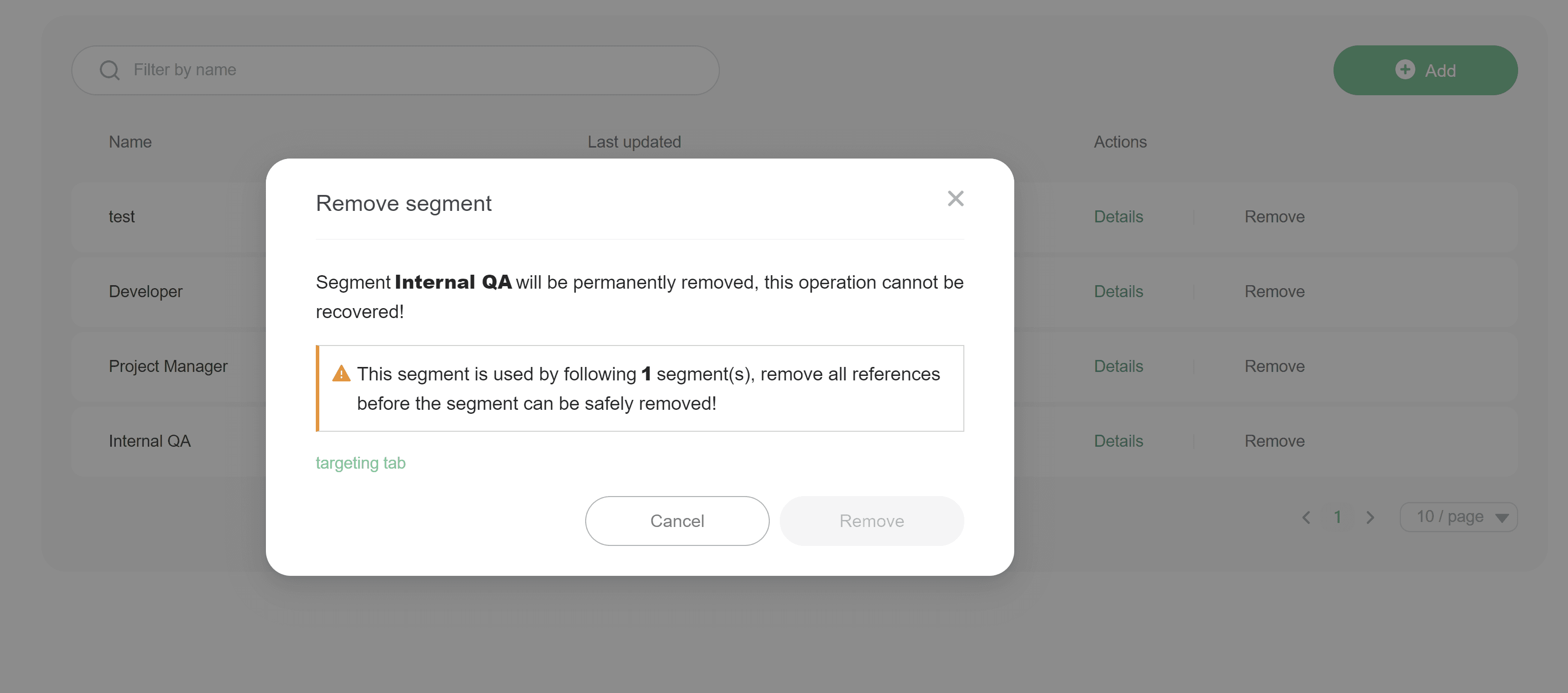1568x693 pixels.
Task: Expand the 10 / page dropdown
Action: [1458, 517]
